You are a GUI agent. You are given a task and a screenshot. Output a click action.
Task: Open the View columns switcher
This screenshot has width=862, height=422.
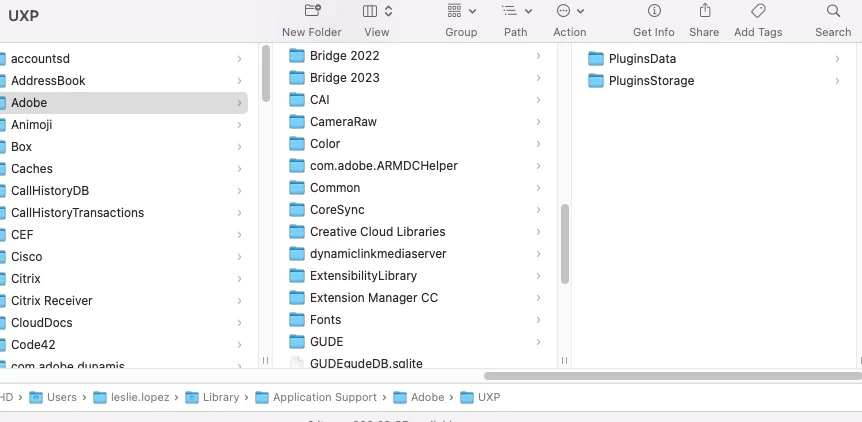coord(377,11)
